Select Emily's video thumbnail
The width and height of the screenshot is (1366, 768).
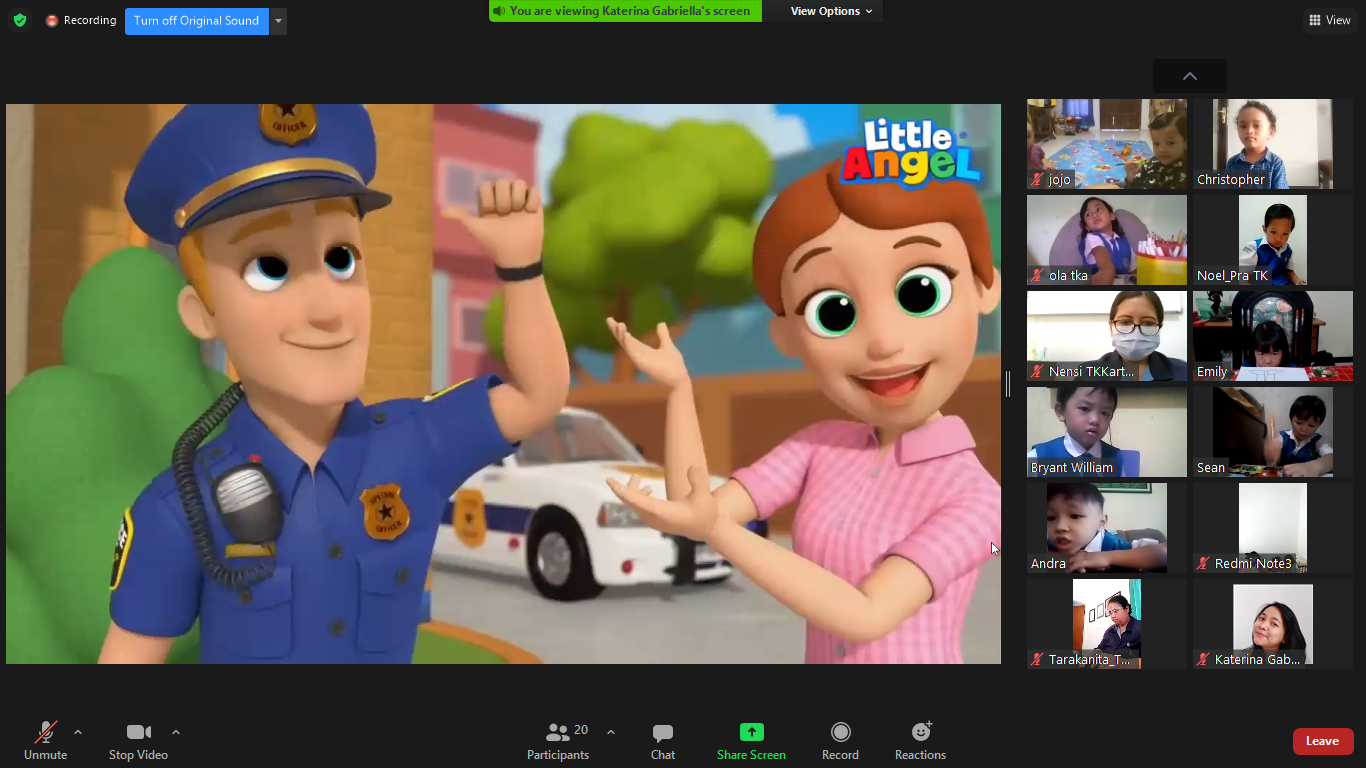tap(1273, 336)
